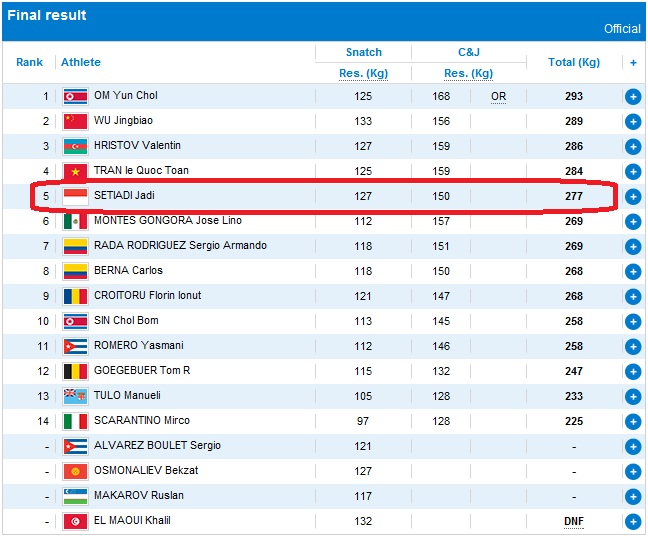The width and height of the screenshot is (648, 536).
Task: Click the Indonesia flag beside SETIADI Jadi
Action: 75,196
